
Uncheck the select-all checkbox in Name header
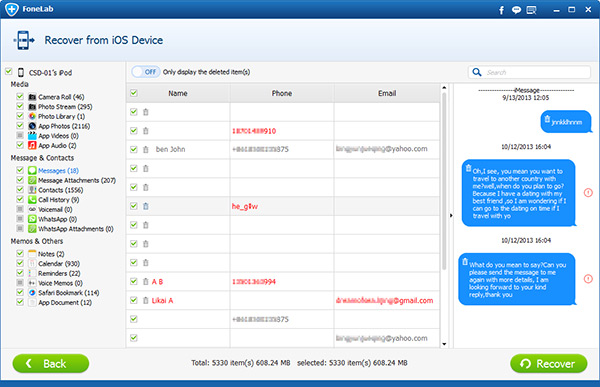(134, 93)
